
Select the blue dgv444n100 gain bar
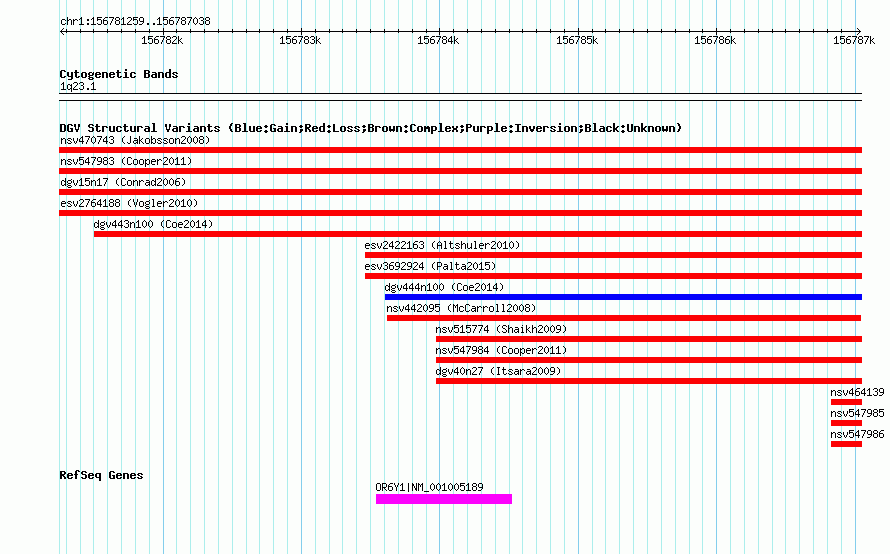tap(623, 297)
